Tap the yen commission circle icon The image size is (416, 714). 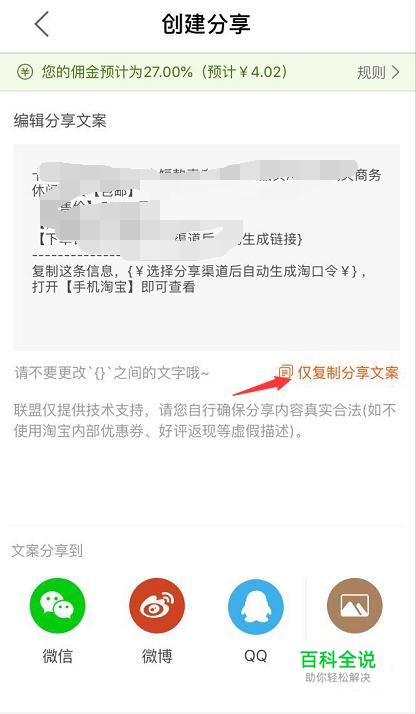[x=25, y=72]
